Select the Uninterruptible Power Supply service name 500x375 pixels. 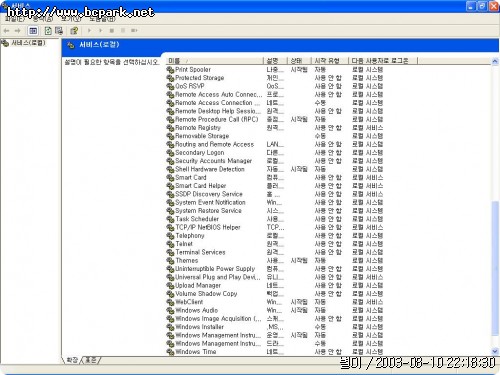coord(215,269)
